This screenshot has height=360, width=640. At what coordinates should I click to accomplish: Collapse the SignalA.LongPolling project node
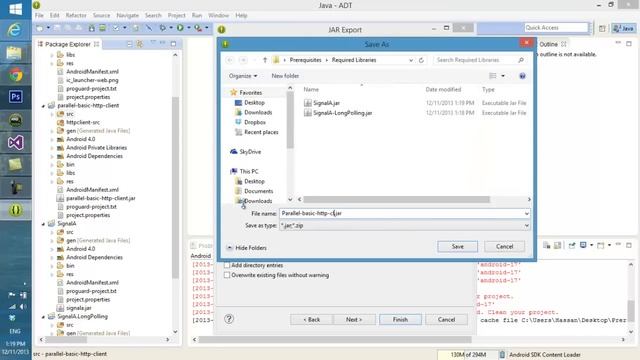coord(43,316)
